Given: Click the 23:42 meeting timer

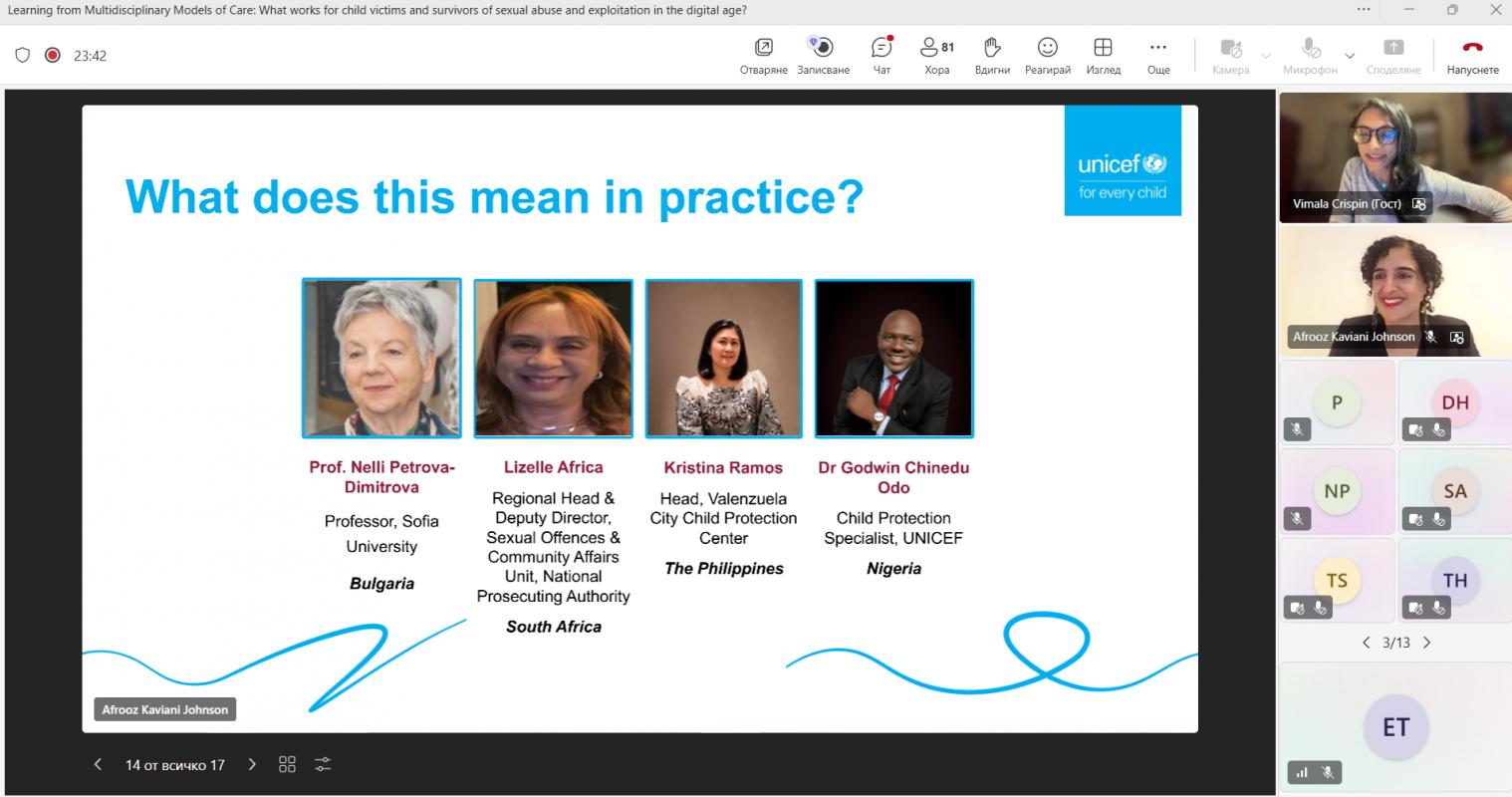Looking at the screenshot, I should point(90,56).
